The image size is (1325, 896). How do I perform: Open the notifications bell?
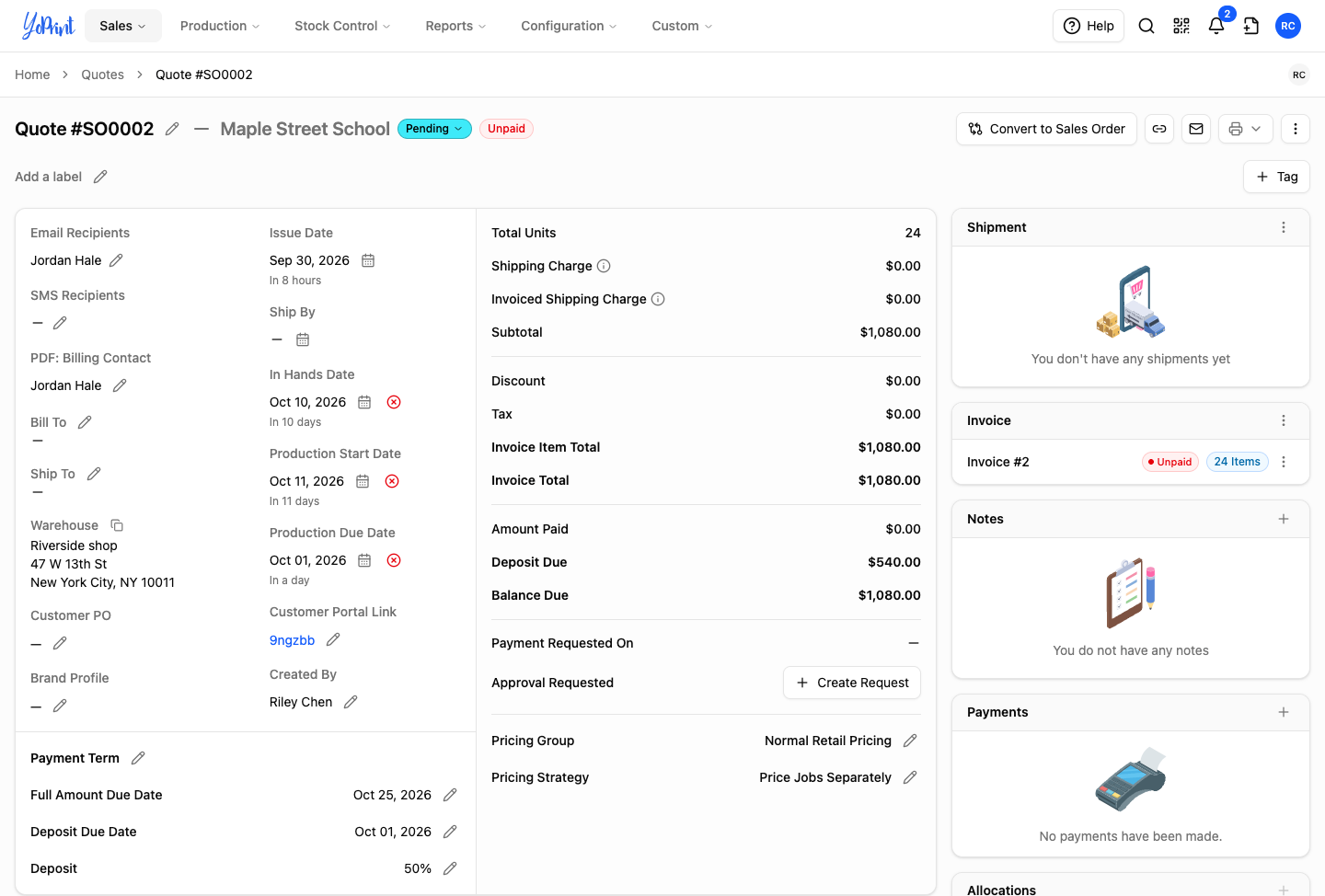tap(1216, 26)
